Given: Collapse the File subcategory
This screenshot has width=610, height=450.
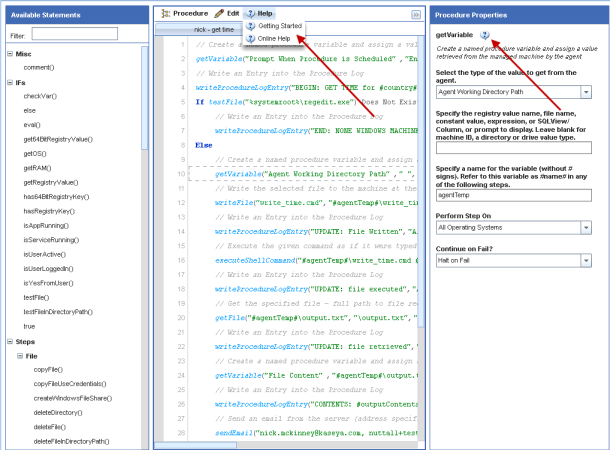Looking at the screenshot, I should tap(20, 356).
